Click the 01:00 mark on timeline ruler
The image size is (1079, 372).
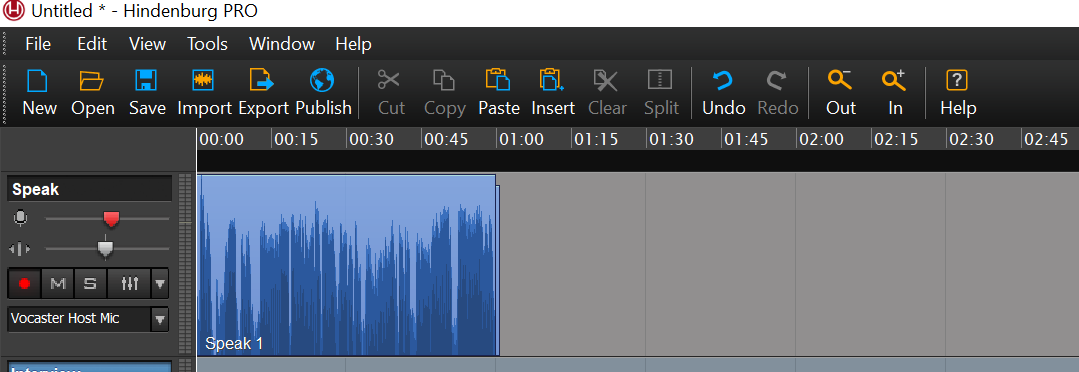(x=521, y=140)
